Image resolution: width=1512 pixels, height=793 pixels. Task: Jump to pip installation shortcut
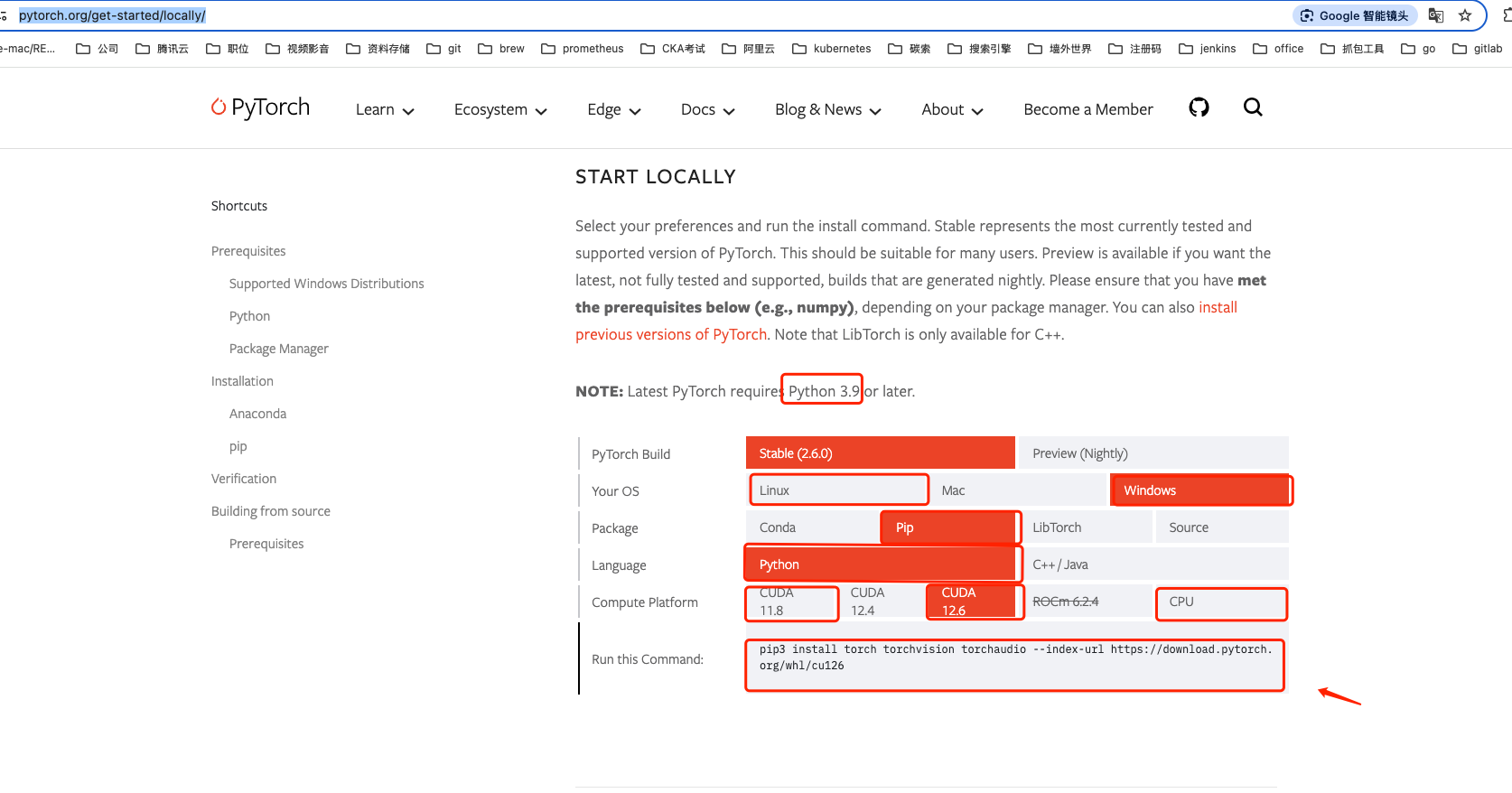pos(238,446)
